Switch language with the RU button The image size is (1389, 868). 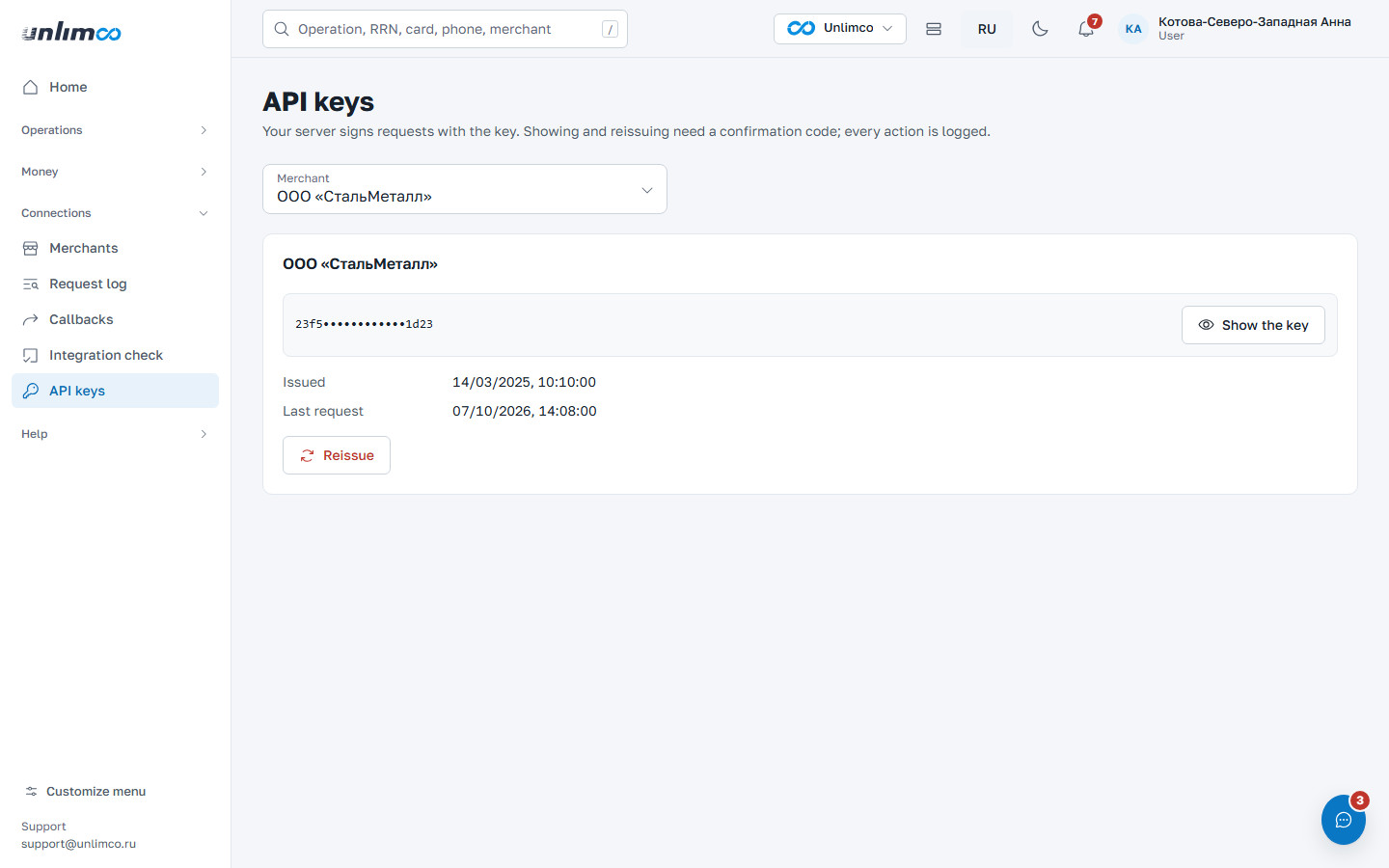[x=987, y=29]
